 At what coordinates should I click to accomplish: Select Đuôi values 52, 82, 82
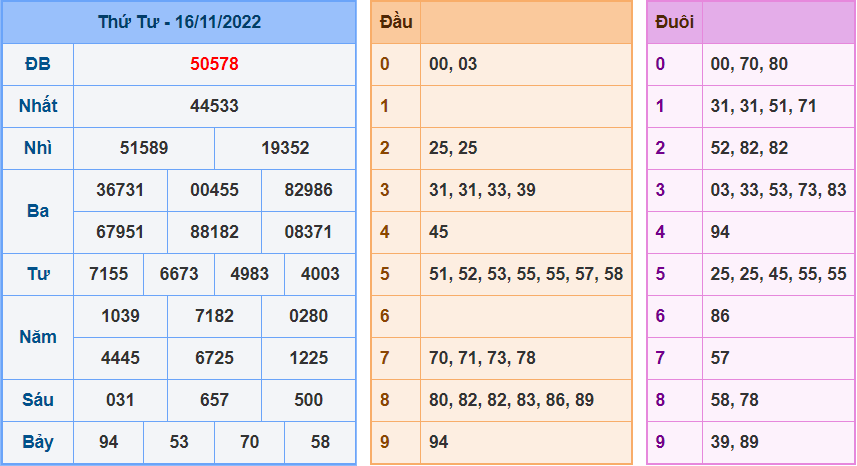(749, 148)
